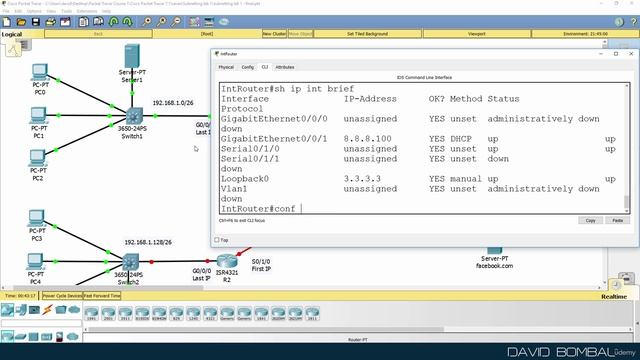640x360 pixels.
Task: Open the drawing palette icon
Action: click(194, 22)
